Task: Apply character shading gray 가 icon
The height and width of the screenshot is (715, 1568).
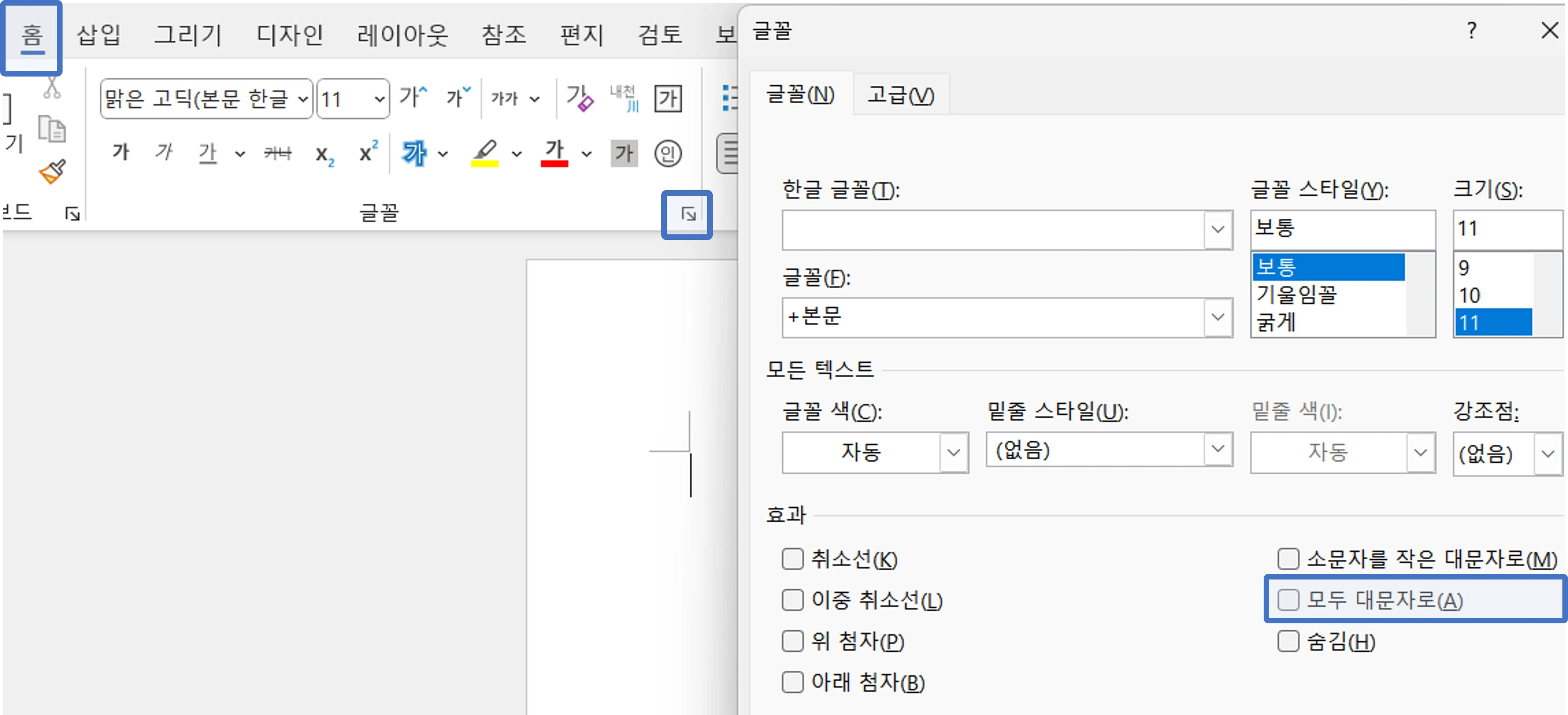Action: (625, 153)
